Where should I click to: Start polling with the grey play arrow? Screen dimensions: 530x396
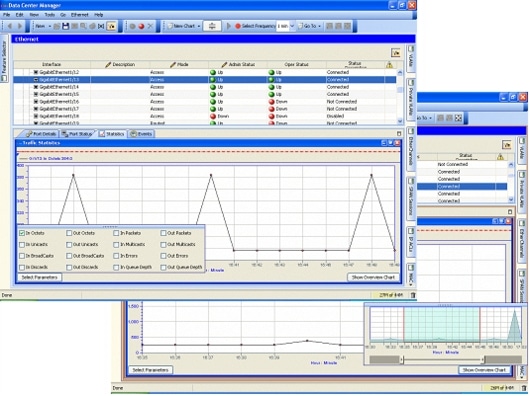coord(229,26)
